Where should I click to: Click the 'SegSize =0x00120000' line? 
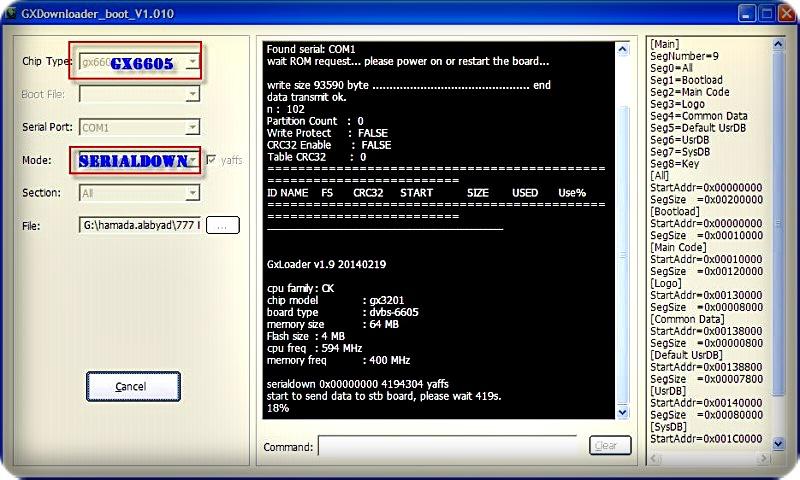(707, 271)
